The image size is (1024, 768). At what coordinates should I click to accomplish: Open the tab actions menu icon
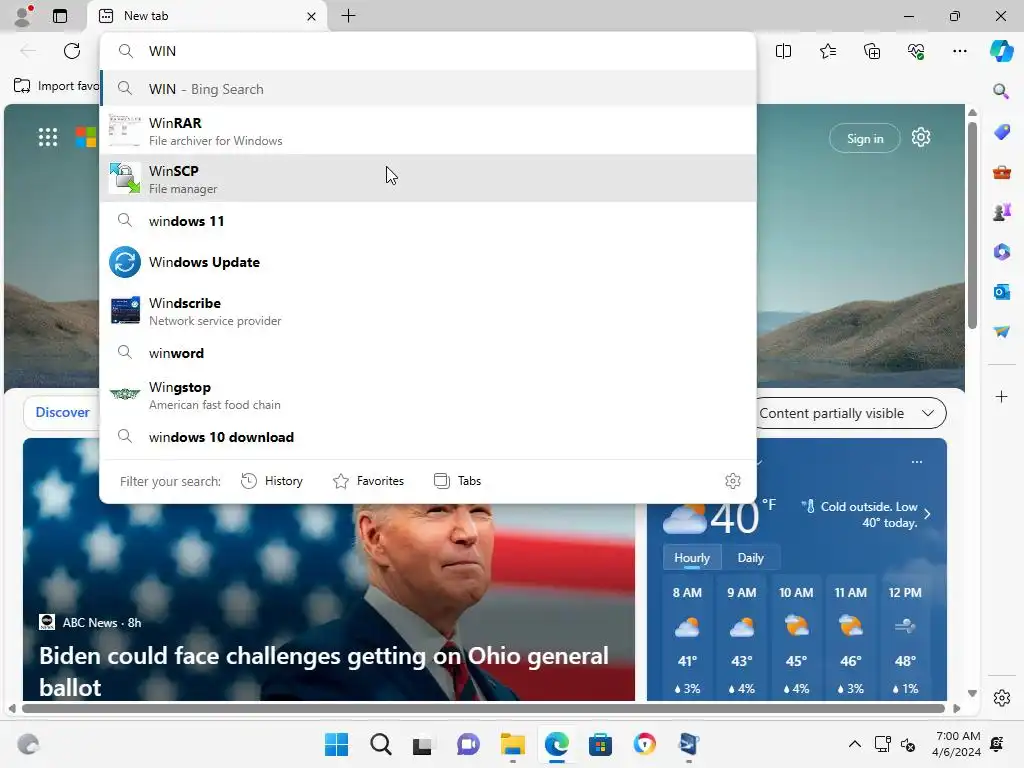click(60, 16)
